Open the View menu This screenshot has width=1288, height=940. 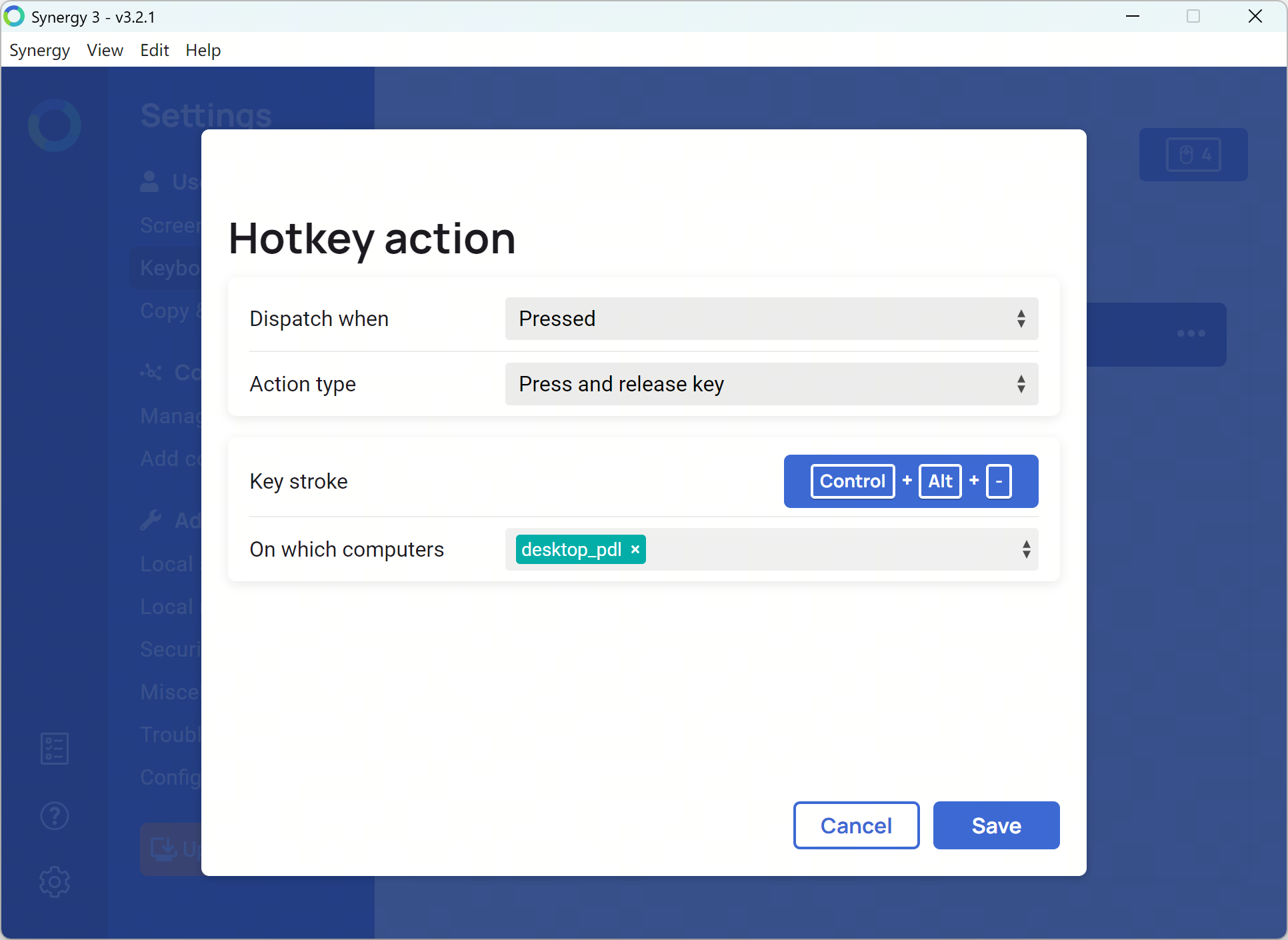coord(105,51)
